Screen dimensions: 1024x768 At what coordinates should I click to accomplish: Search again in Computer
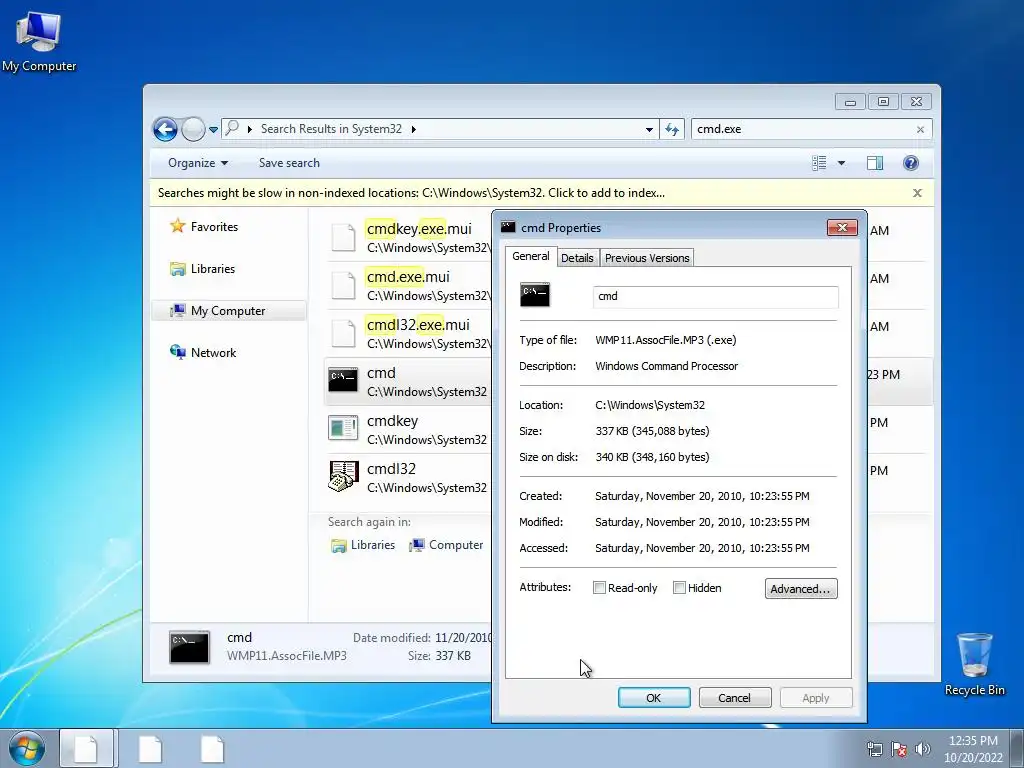click(446, 545)
